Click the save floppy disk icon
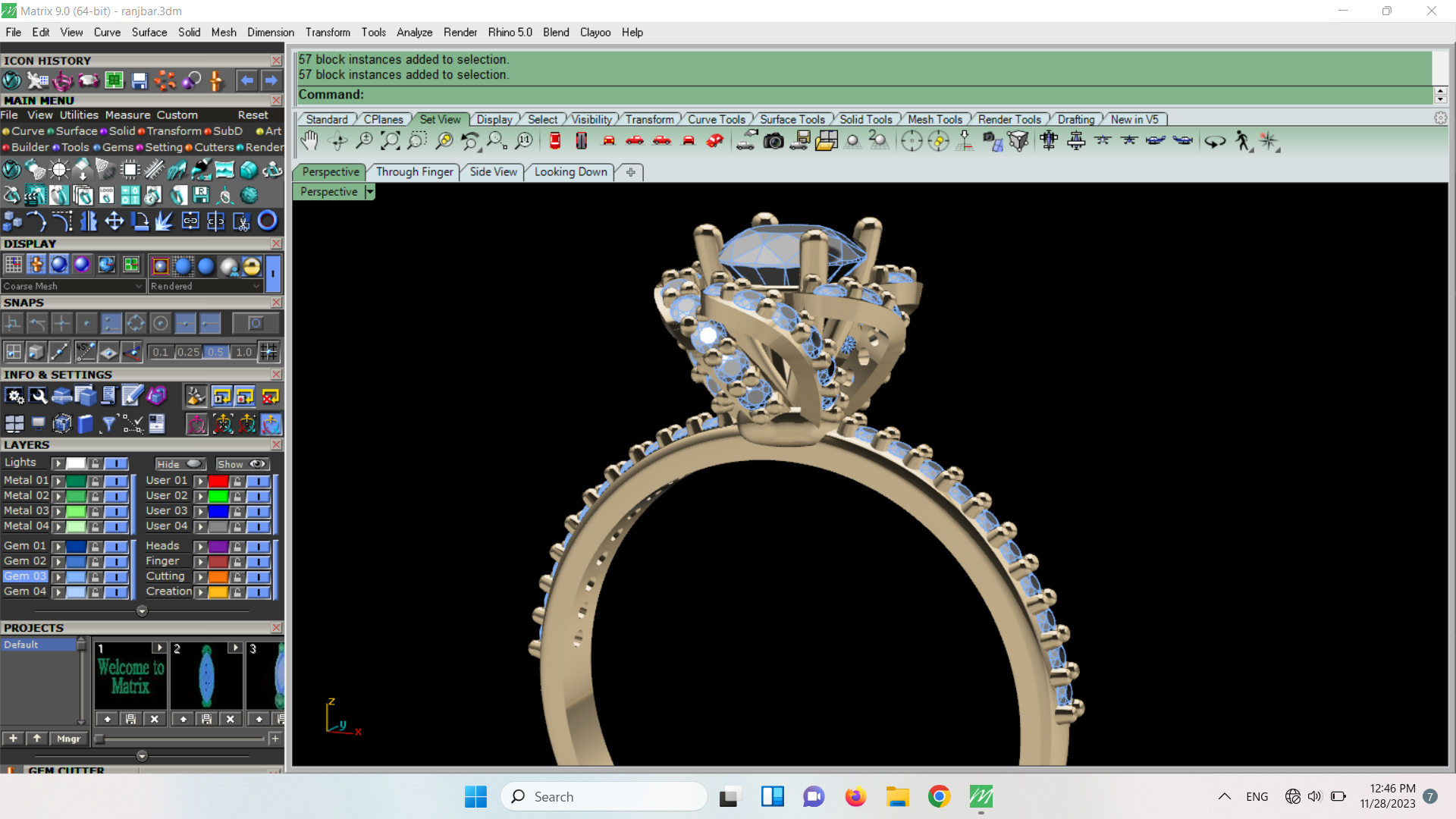This screenshot has height=819, width=1456. click(140, 80)
